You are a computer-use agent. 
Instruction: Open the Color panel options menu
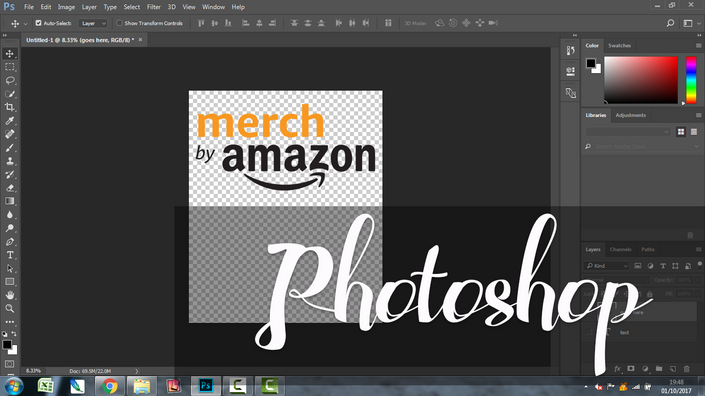(698, 45)
